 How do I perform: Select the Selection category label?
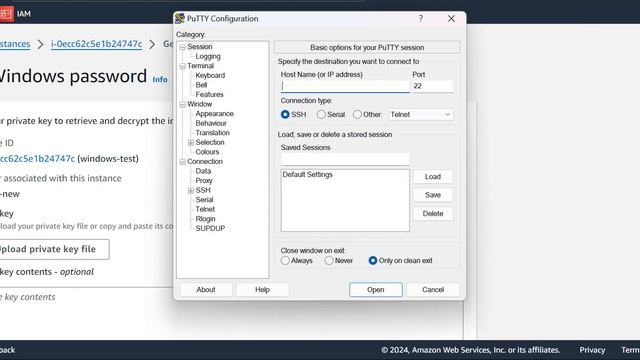pyautogui.click(x=210, y=142)
